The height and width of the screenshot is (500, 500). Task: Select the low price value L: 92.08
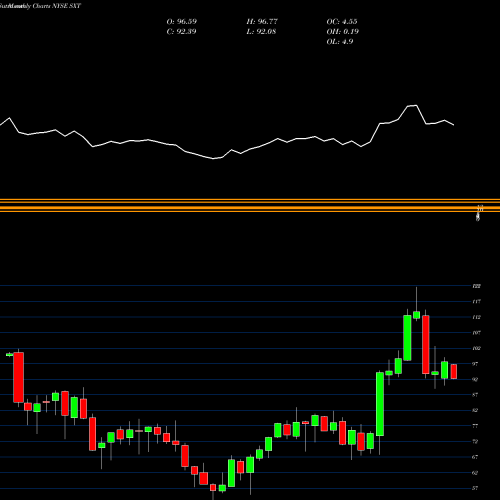coord(261,32)
